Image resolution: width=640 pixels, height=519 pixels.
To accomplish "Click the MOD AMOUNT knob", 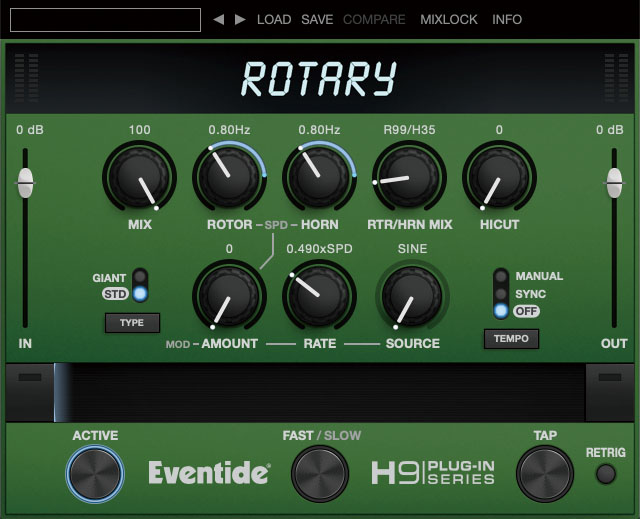I will pos(229,296).
